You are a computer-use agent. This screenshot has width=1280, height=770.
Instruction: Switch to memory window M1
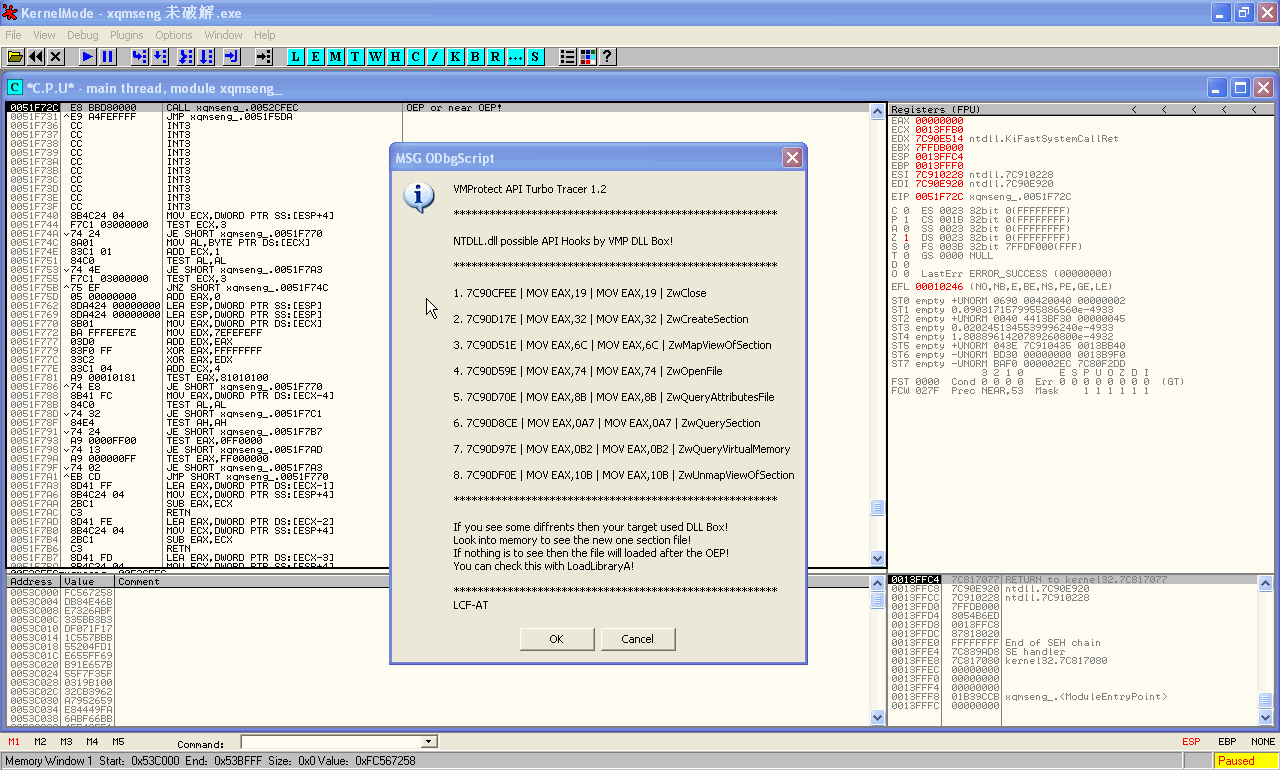click(x=14, y=742)
